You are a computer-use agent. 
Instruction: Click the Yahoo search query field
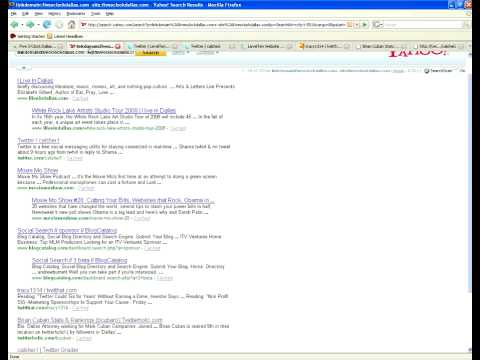coord(75,53)
